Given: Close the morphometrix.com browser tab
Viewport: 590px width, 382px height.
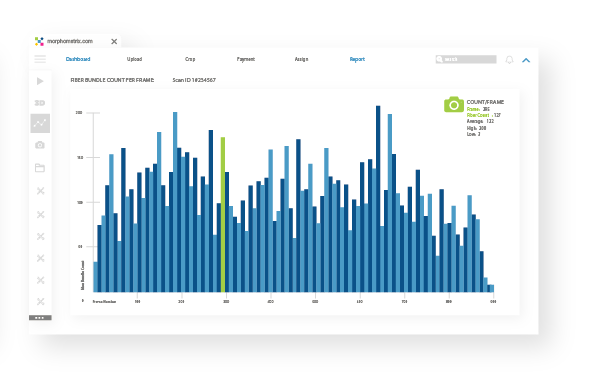Looking at the screenshot, I should [114, 41].
